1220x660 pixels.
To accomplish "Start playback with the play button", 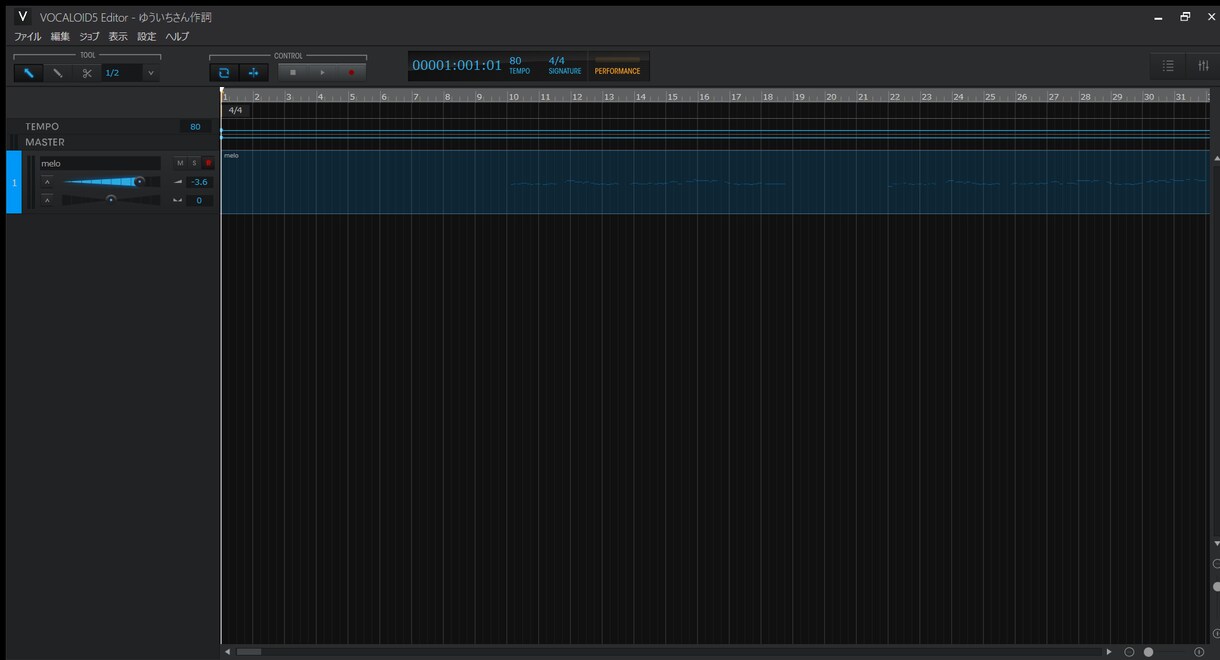I will coord(322,72).
